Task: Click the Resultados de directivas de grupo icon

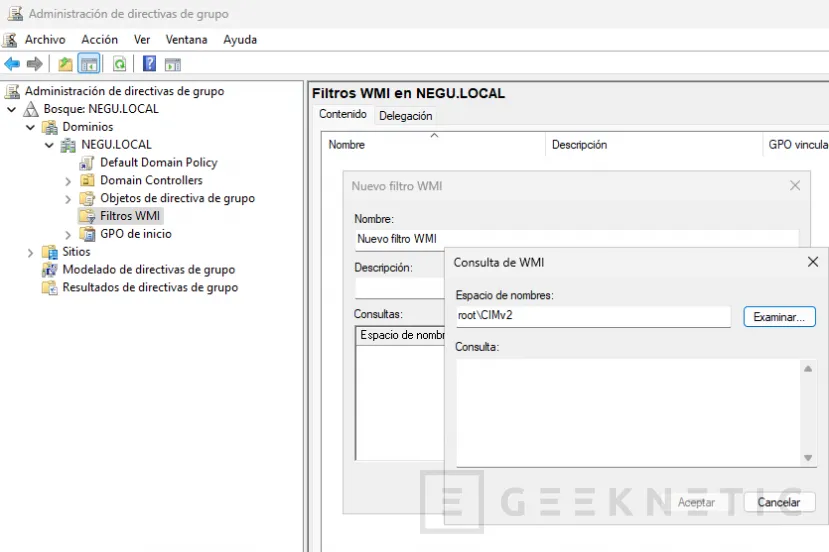Action: [50, 288]
